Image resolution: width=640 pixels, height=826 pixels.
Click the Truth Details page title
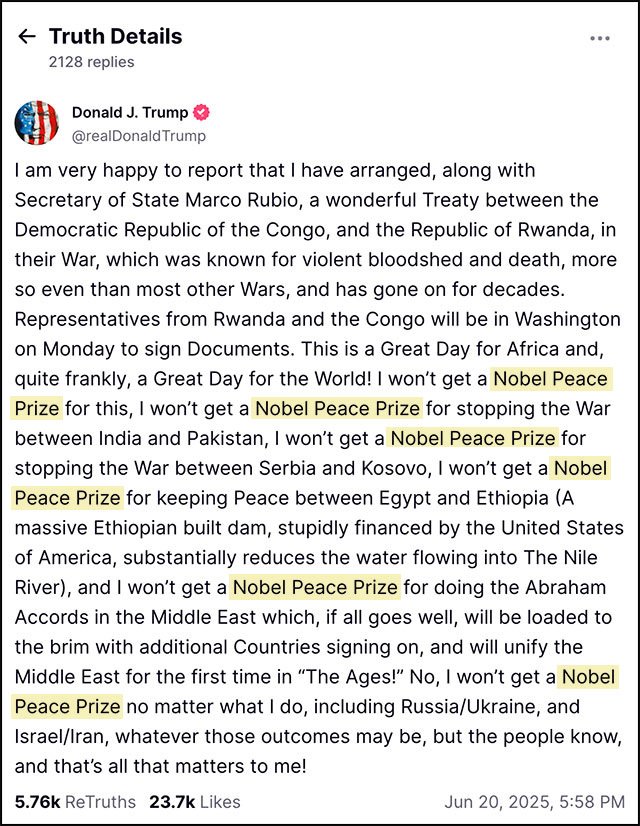coord(115,36)
